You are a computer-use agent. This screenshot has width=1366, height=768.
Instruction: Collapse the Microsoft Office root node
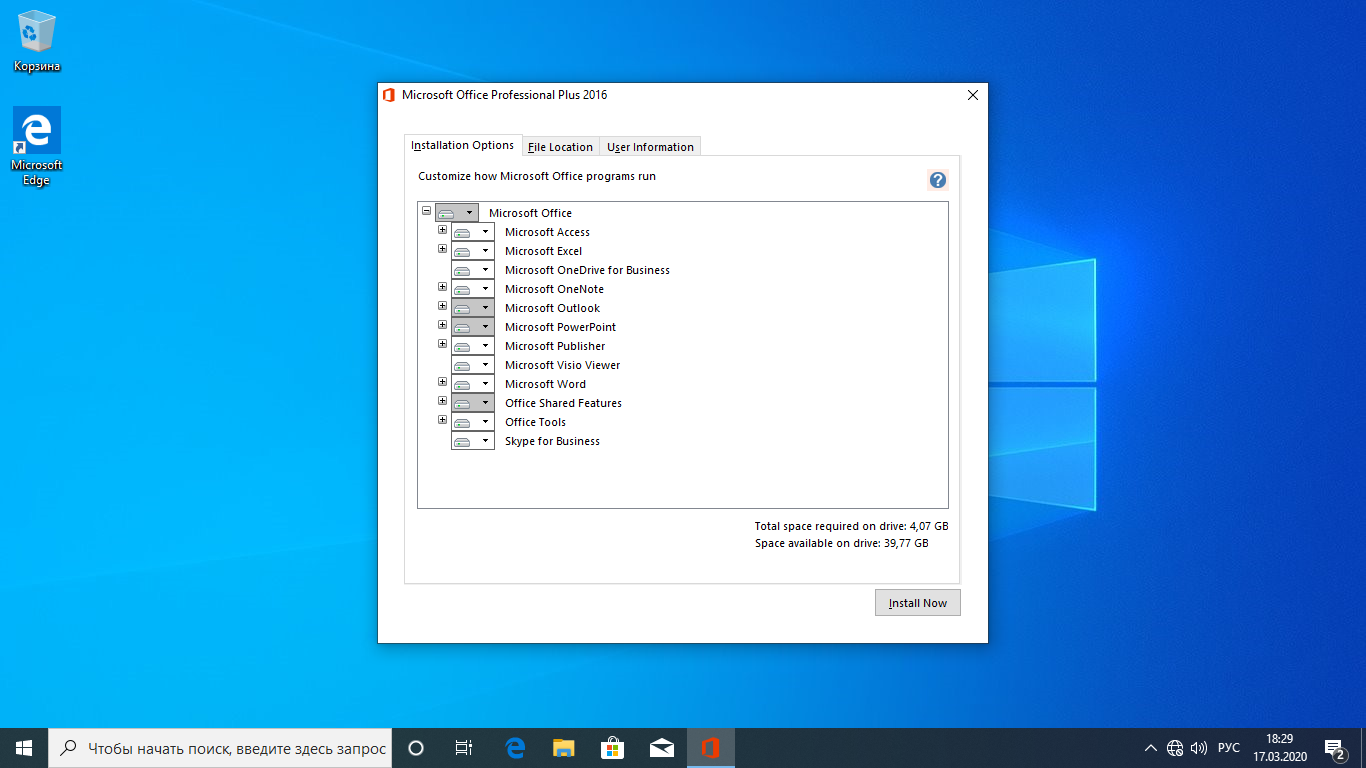tap(426, 211)
